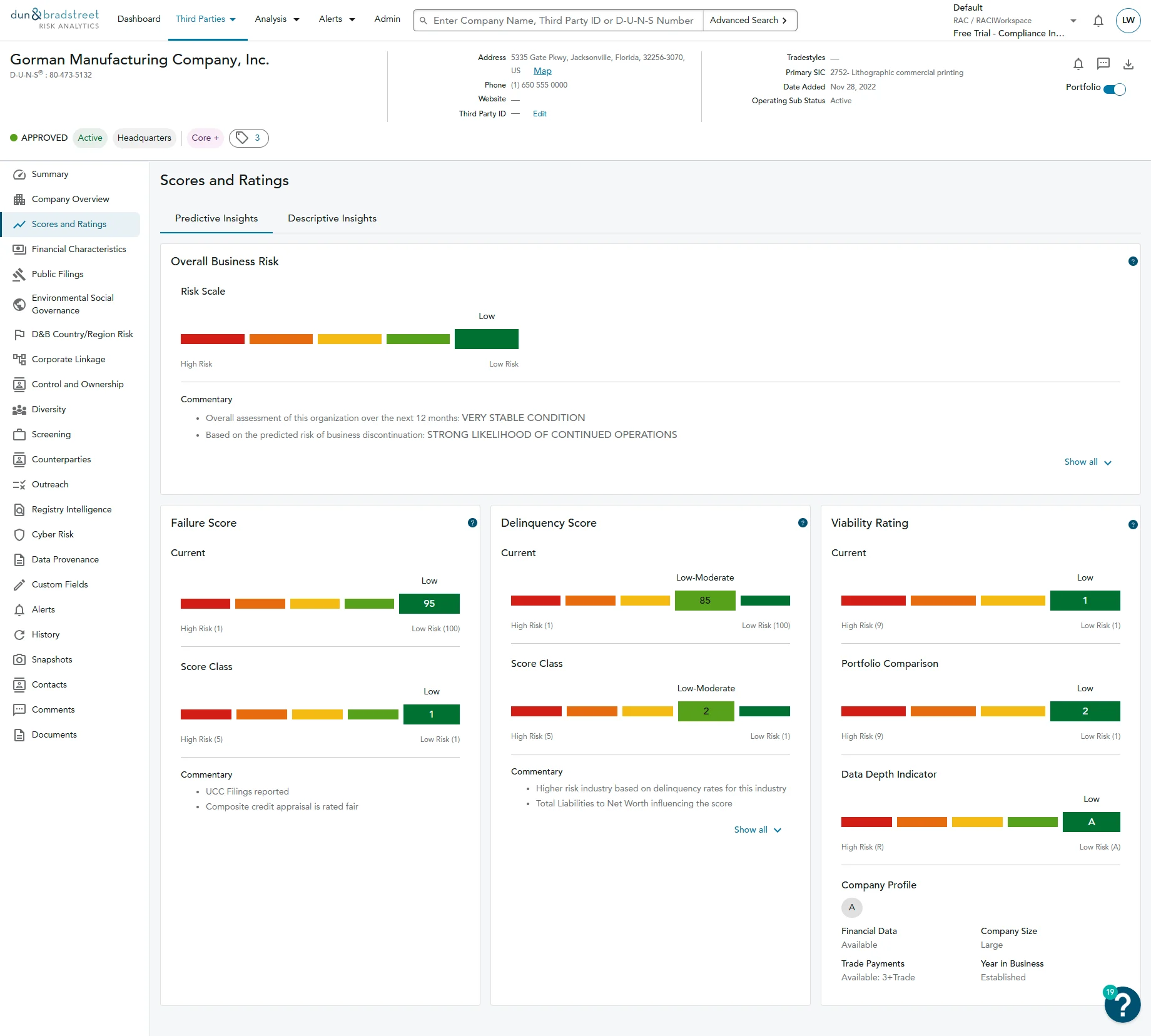Open the tags badge showing 3
Image resolution: width=1151 pixels, height=1036 pixels.
point(248,138)
